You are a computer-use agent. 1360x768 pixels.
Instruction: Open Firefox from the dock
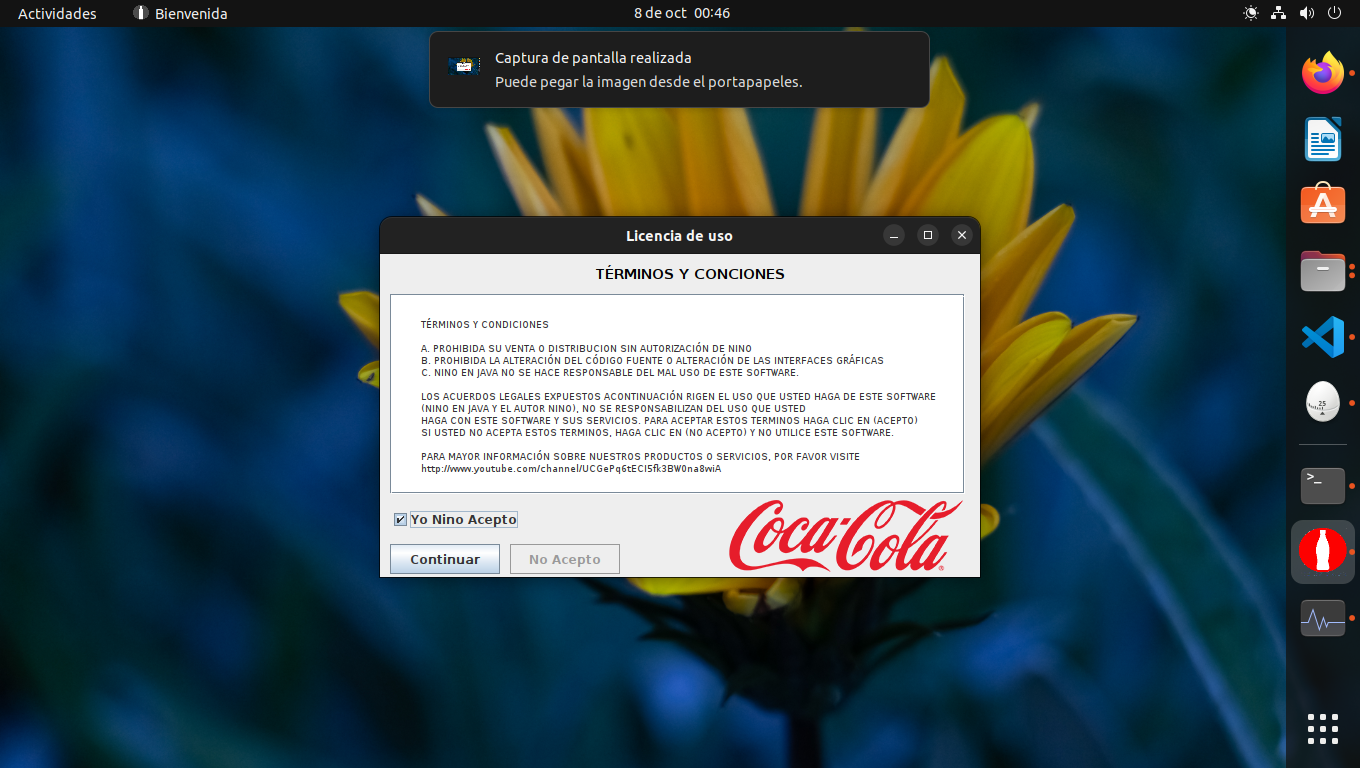tap(1322, 74)
